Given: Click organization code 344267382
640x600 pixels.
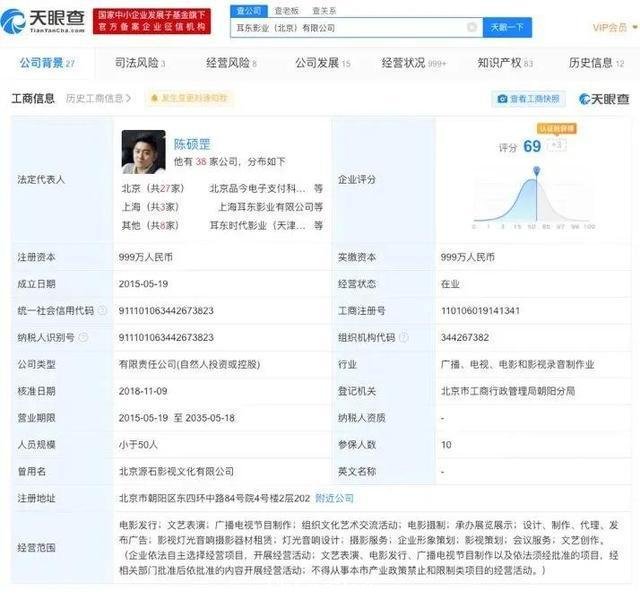Looking at the screenshot, I should 464,338.
